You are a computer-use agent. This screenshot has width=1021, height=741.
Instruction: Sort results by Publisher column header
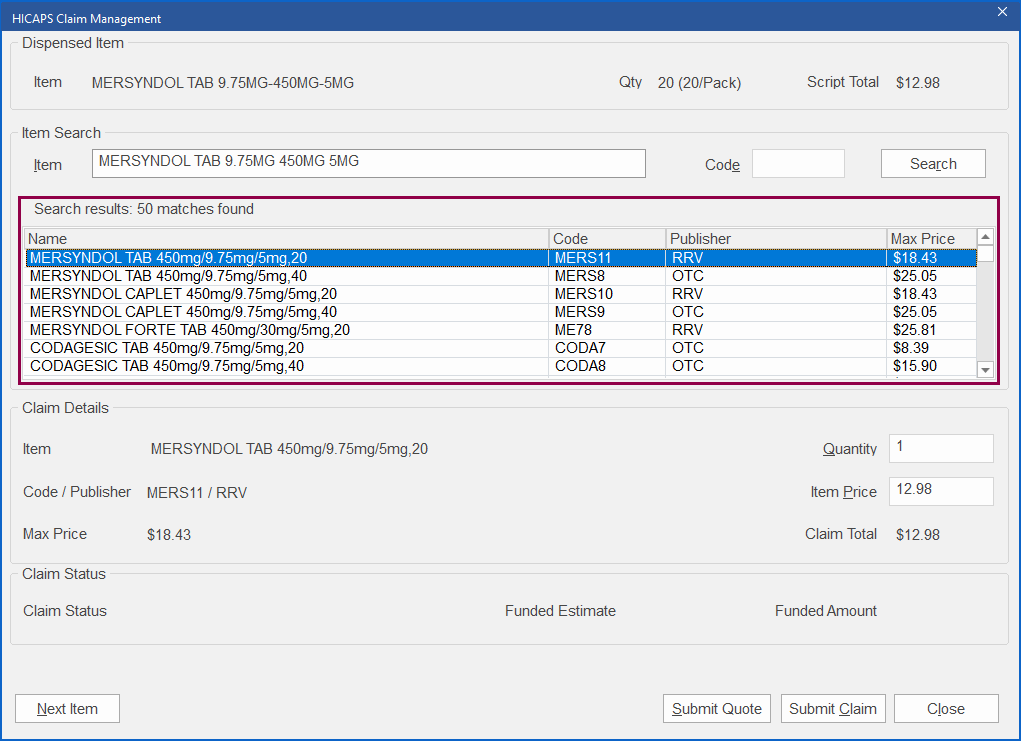(775, 238)
